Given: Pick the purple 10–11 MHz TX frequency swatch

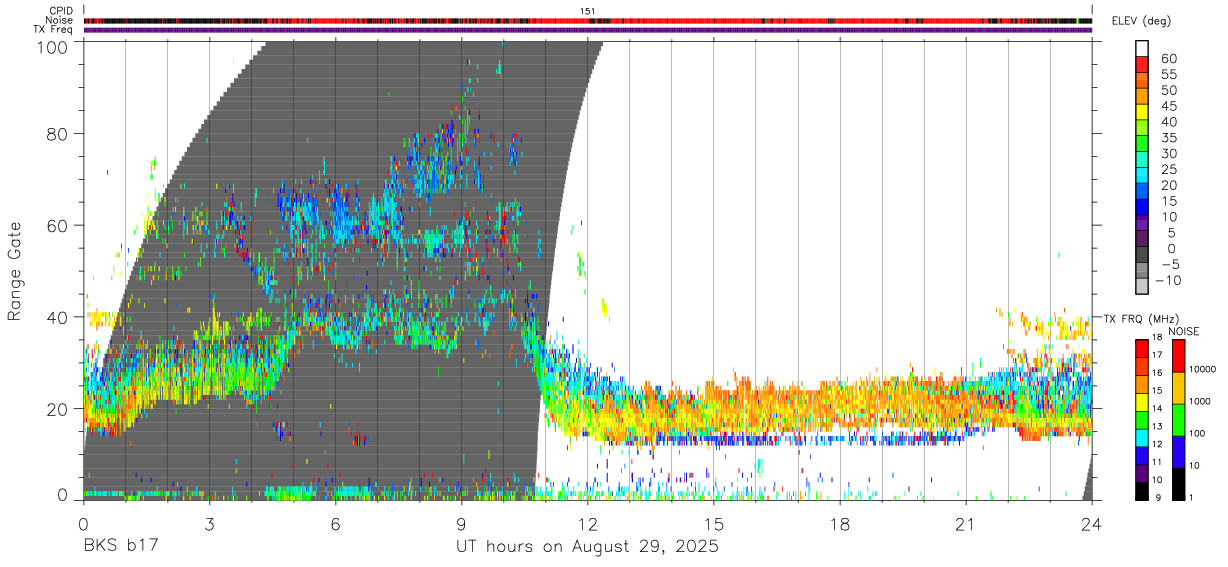Looking at the screenshot, I should [x=1142, y=472].
